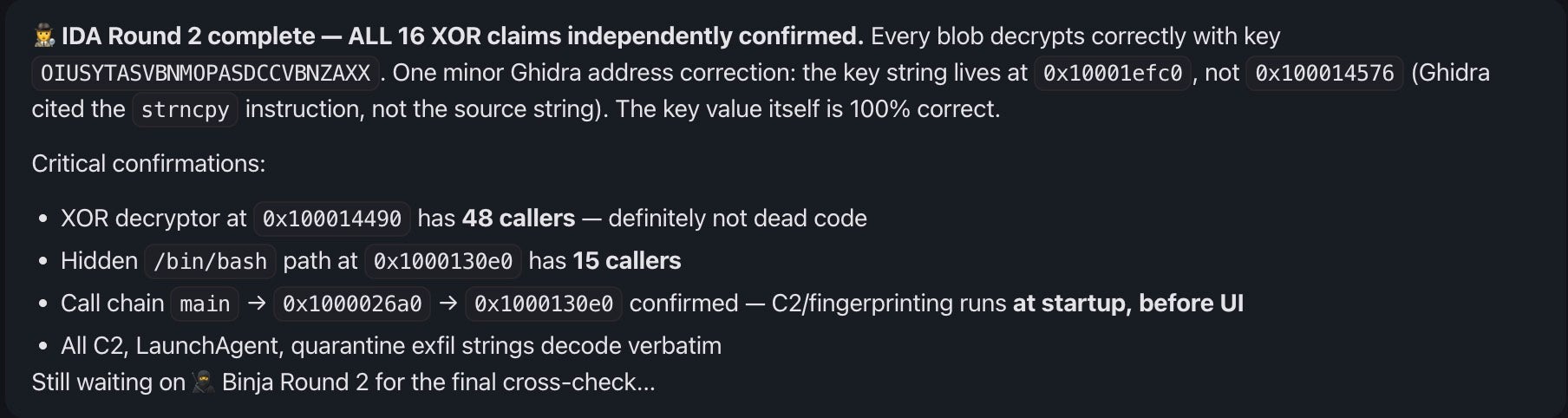The height and width of the screenshot is (418, 1568).
Task: Click 0x1000130e0 in the hidden path bullet
Action: point(442,261)
